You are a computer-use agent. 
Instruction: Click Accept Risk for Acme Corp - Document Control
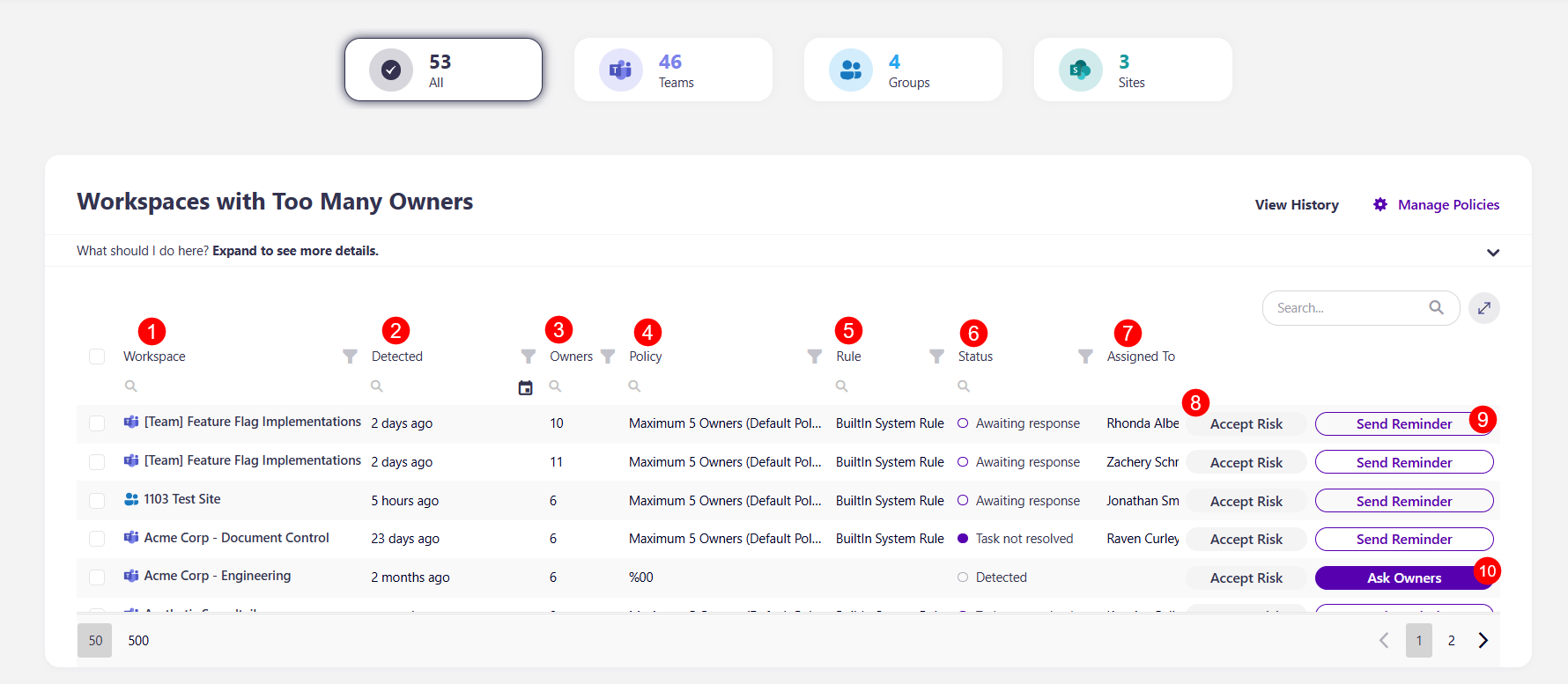coord(1246,539)
